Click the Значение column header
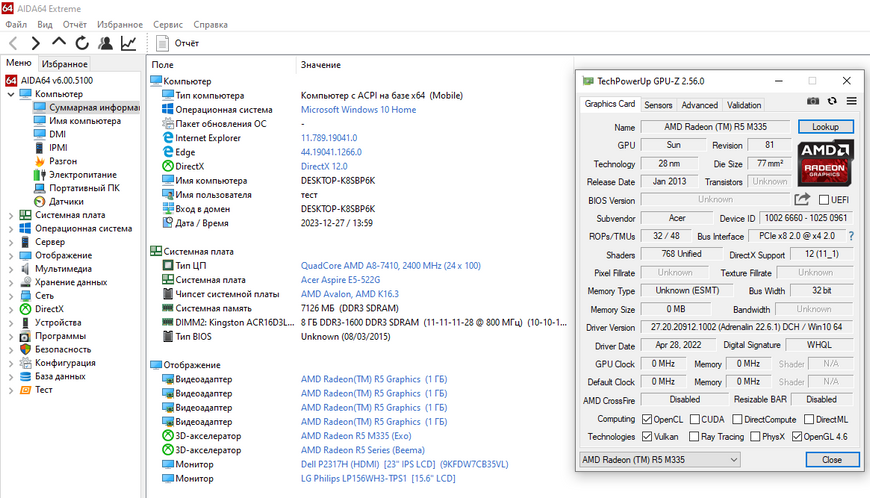 point(321,65)
